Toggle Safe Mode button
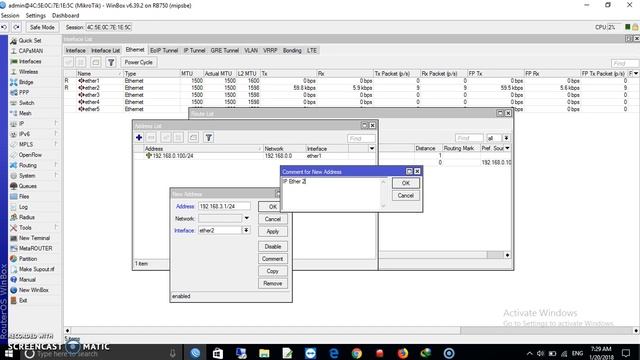 point(42,27)
